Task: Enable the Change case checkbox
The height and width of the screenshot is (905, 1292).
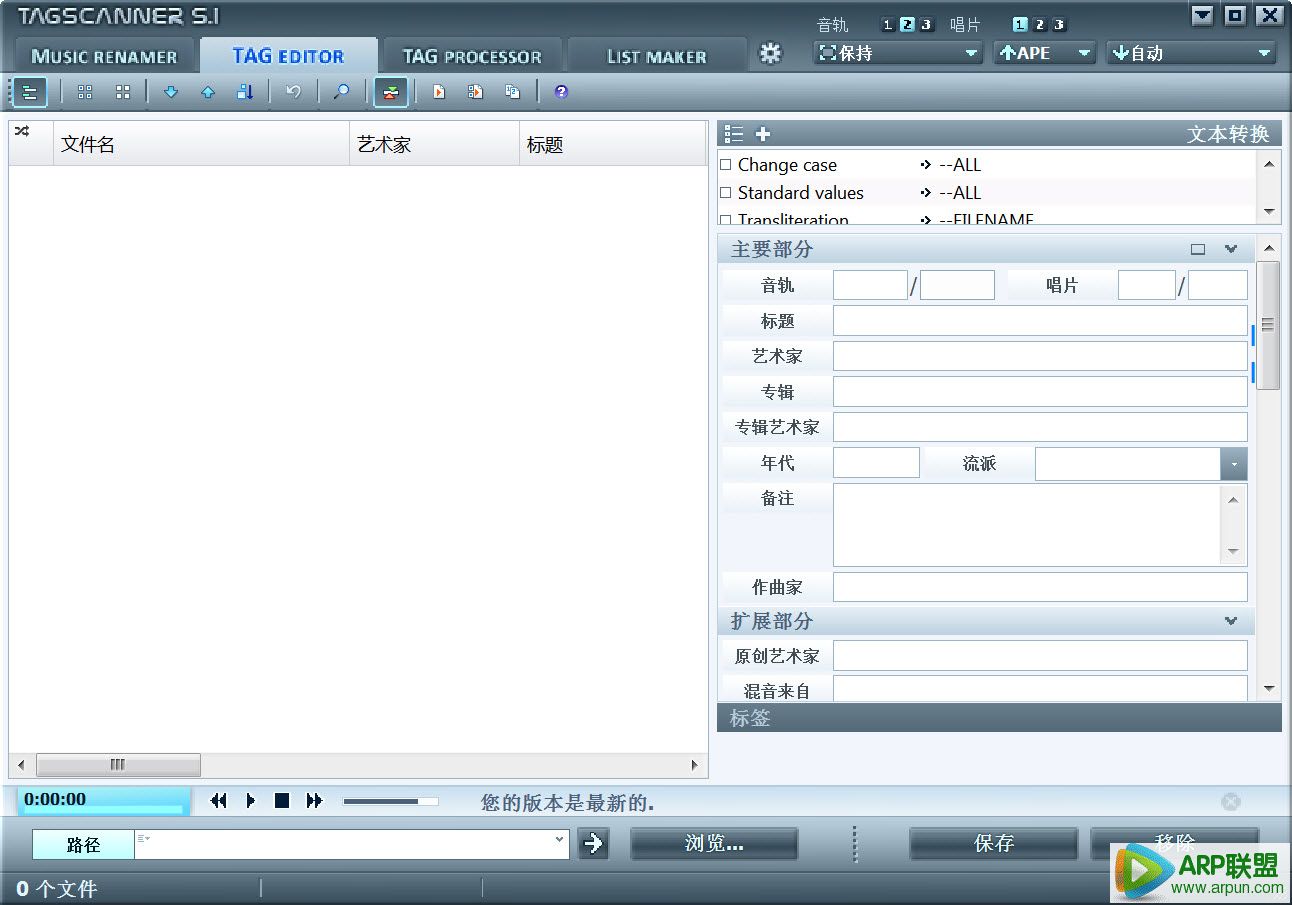Action: click(x=725, y=165)
